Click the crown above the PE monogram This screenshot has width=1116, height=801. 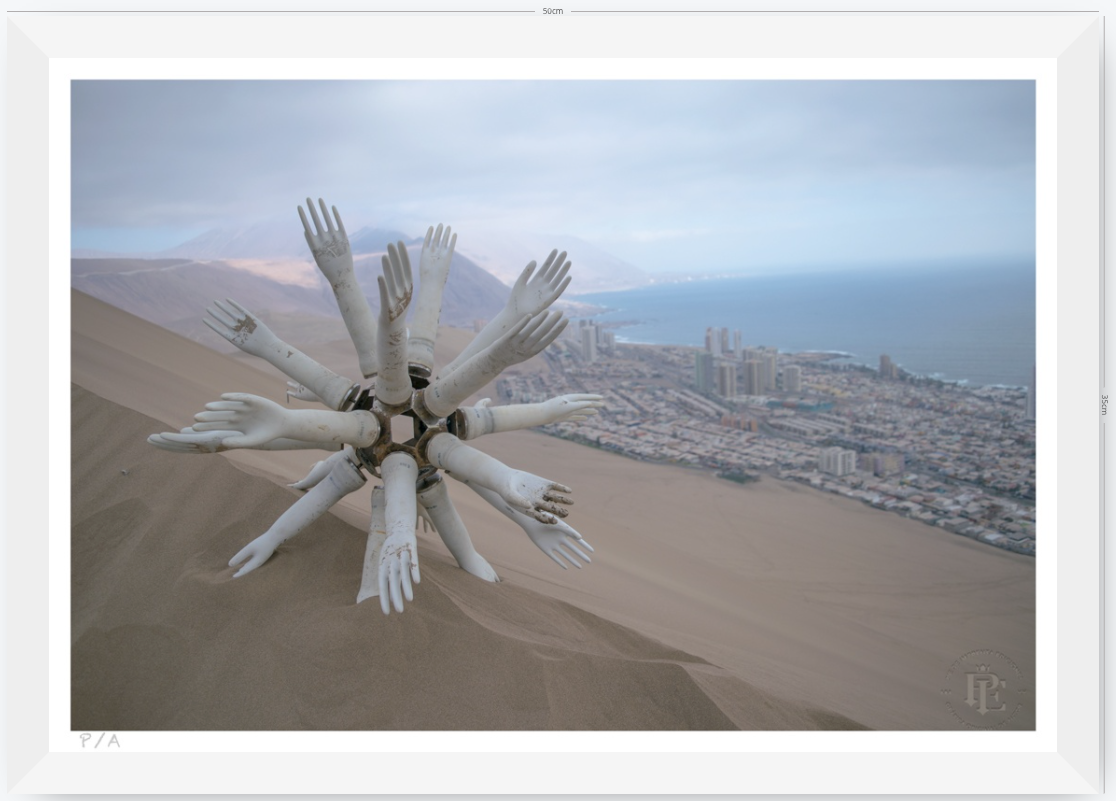(x=984, y=668)
